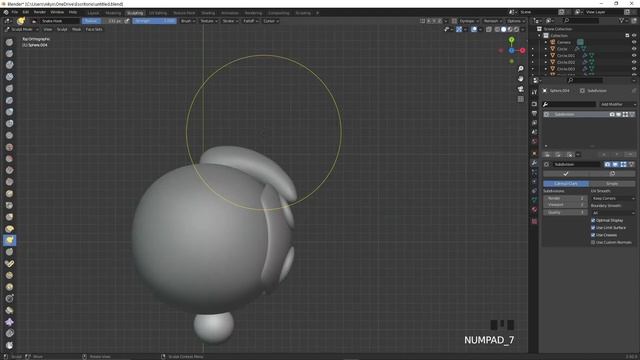640x360 pixels.
Task: Hide Camera object with eye icon
Action: pos(634,42)
